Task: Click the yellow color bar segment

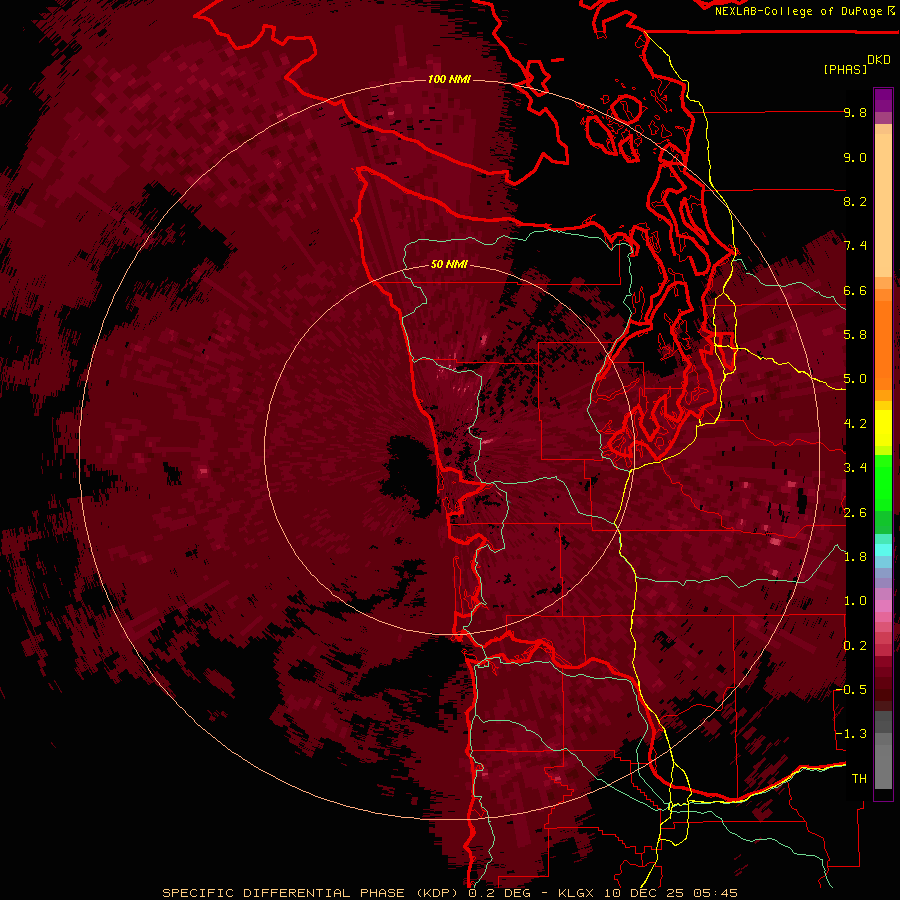Action: coord(883,428)
